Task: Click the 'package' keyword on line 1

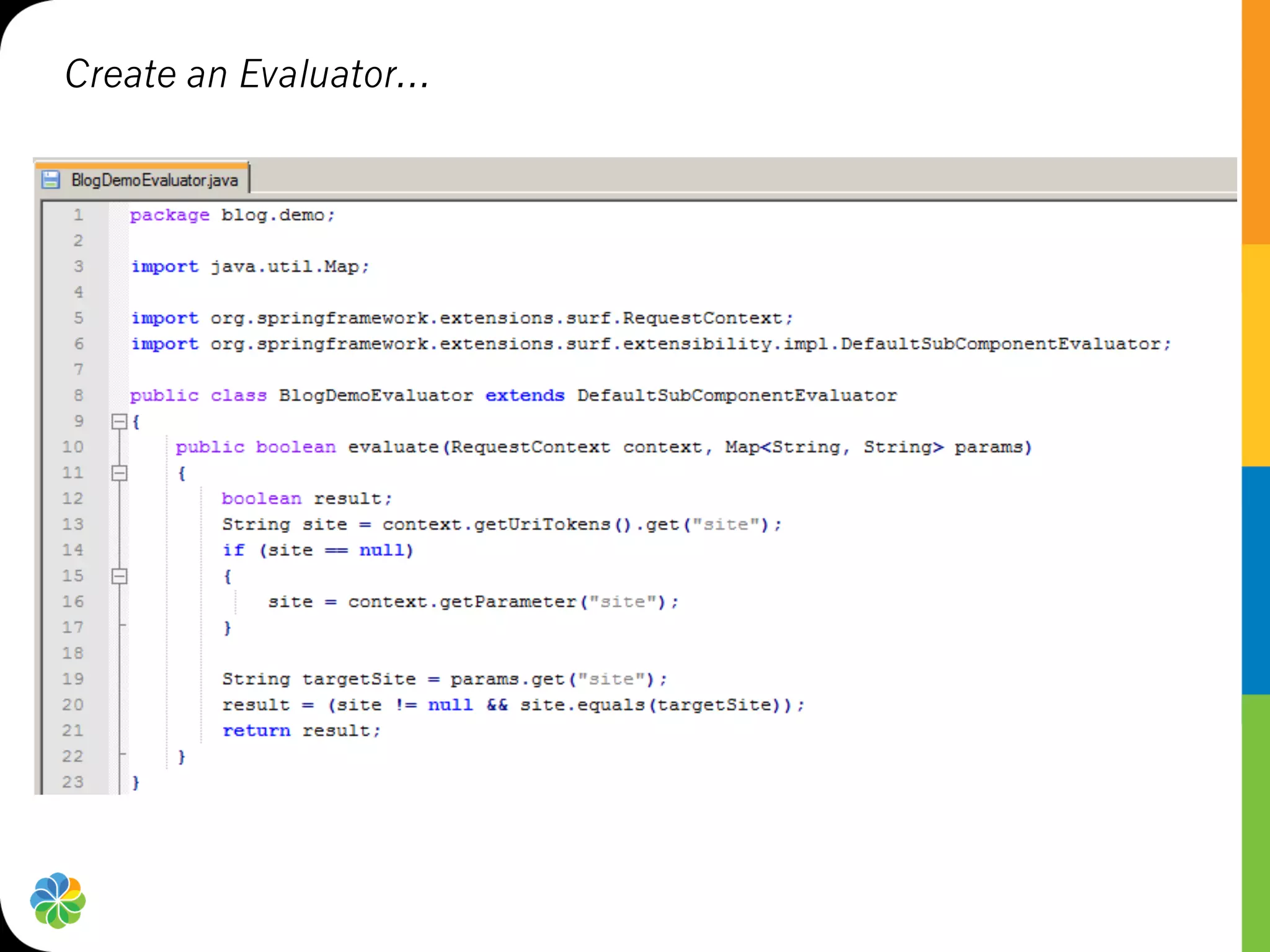Action: [x=170, y=216]
